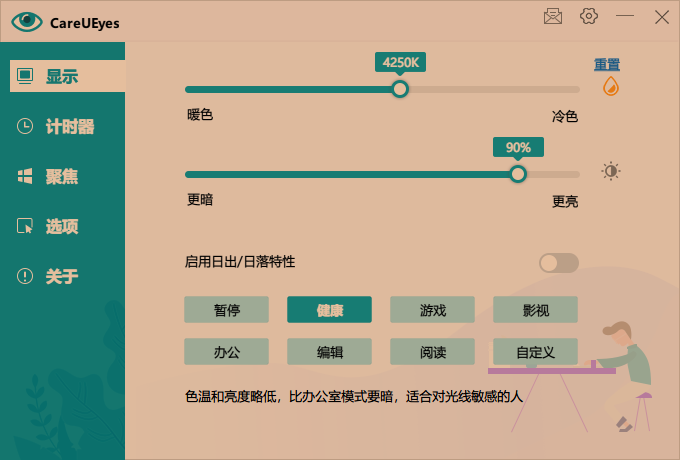Open settings gear icon in title bar
The width and height of the screenshot is (680, 460).
pyautogui.click(x=589, y=16)
